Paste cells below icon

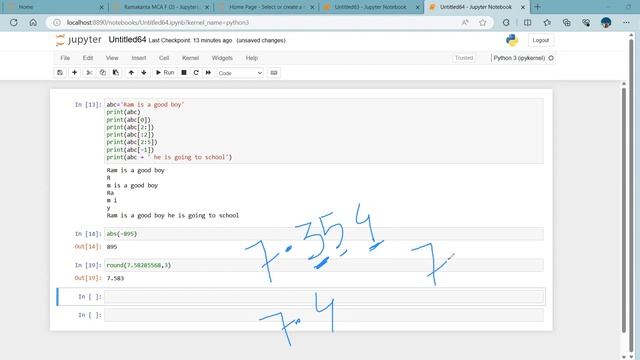coord(116,73)
